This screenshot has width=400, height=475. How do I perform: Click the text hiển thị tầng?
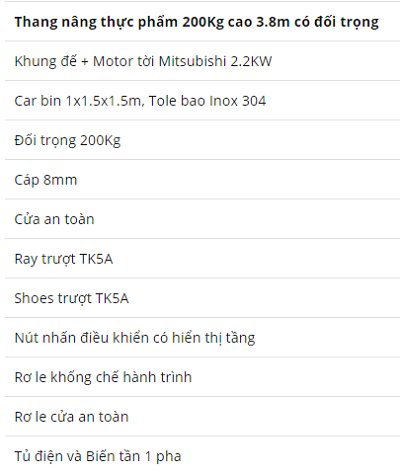pyautogui.click(x=214, y=338)
